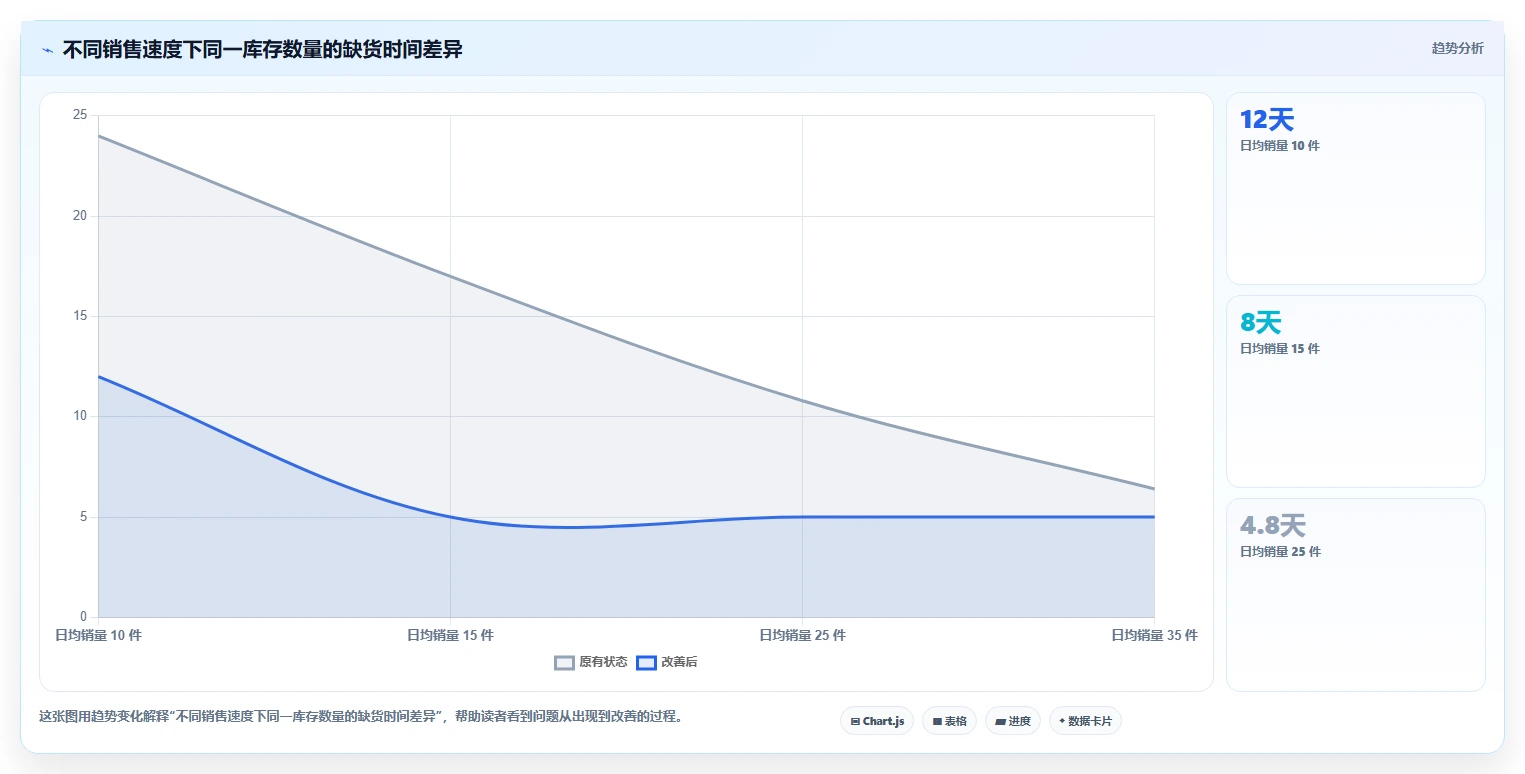Select the 4.8天 data card value
1525x774 pixels.
pos(1273,526)
